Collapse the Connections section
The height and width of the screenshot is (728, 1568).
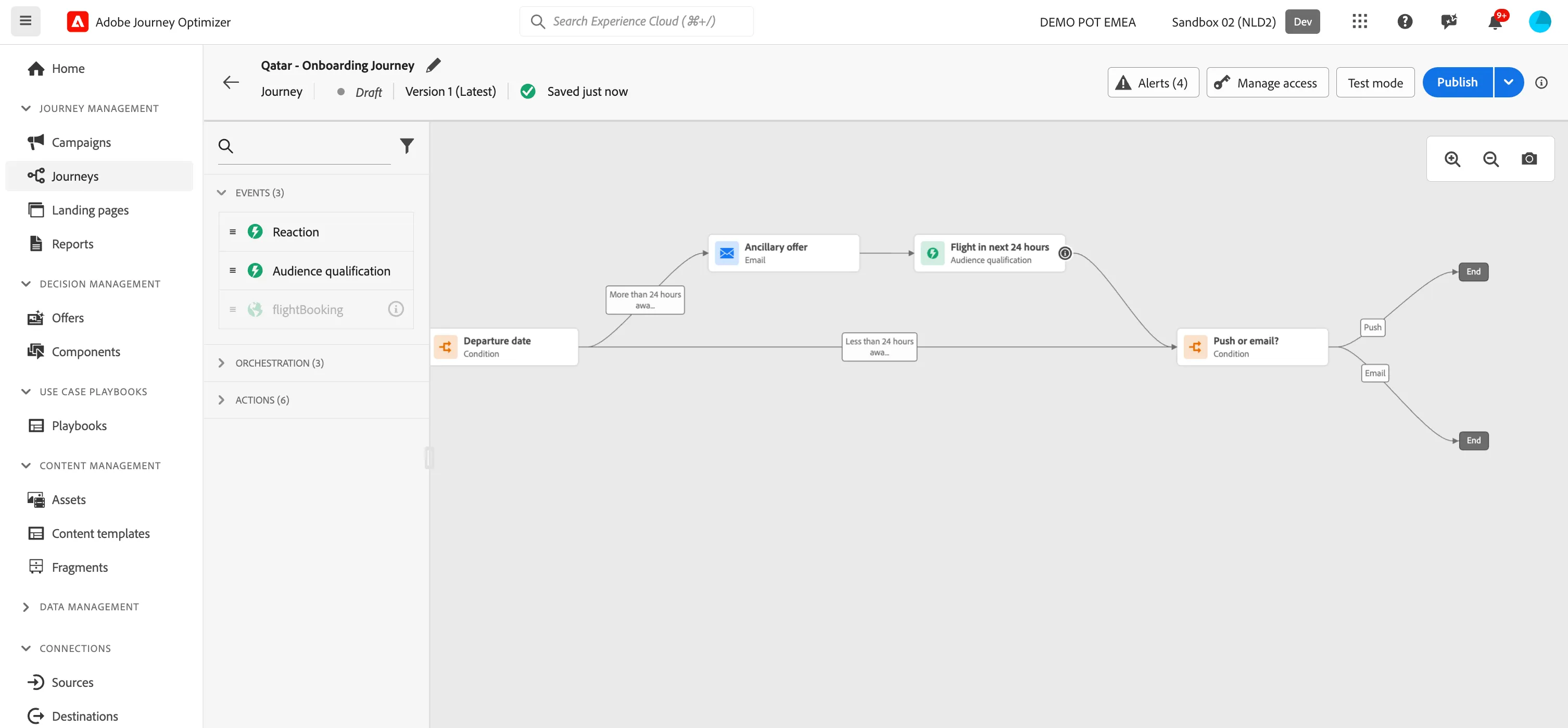pos(26,648)
